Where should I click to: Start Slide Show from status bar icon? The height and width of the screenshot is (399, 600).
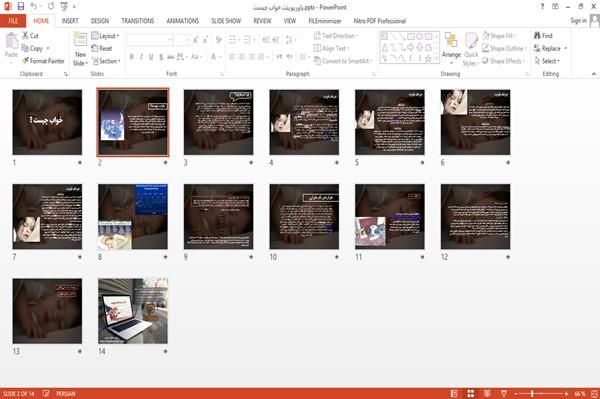[504, 393]
